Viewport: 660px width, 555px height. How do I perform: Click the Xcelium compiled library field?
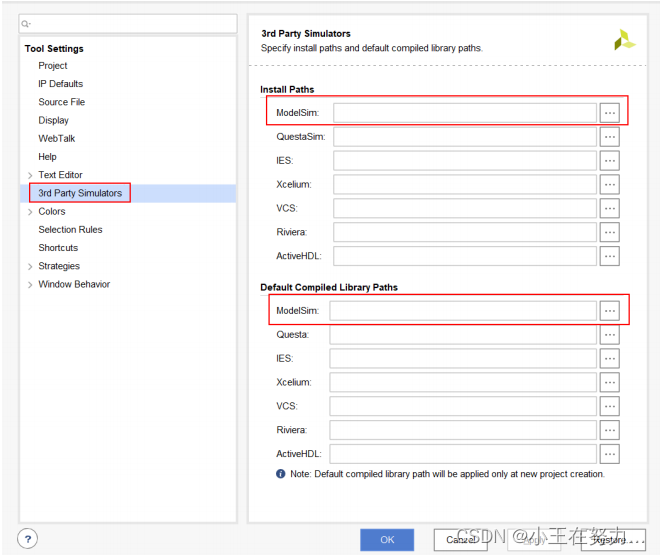pyautogui.click(x=463, y=382)
